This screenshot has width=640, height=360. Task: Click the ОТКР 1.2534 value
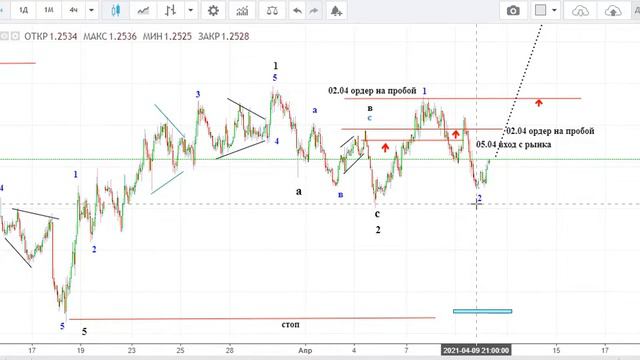(51, 36)
